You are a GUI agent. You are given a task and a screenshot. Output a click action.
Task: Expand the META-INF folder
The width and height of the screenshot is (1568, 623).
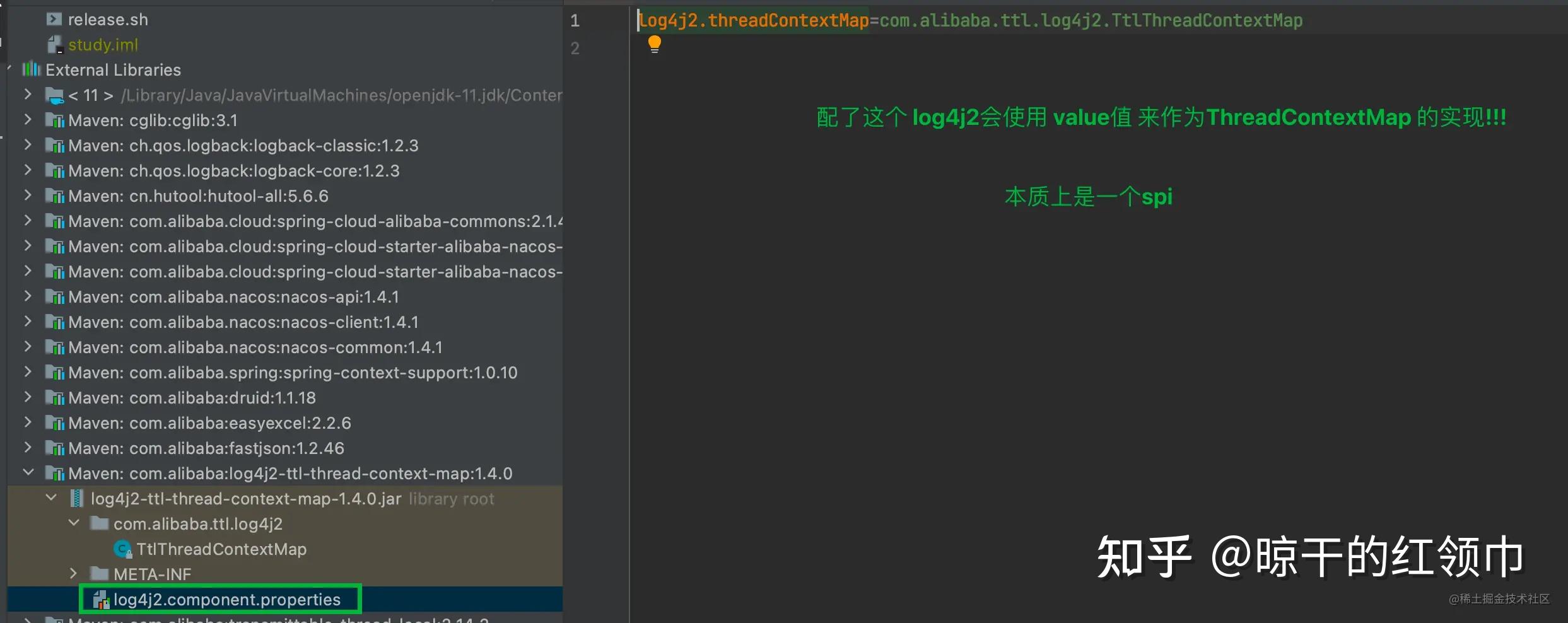(73, 573)
